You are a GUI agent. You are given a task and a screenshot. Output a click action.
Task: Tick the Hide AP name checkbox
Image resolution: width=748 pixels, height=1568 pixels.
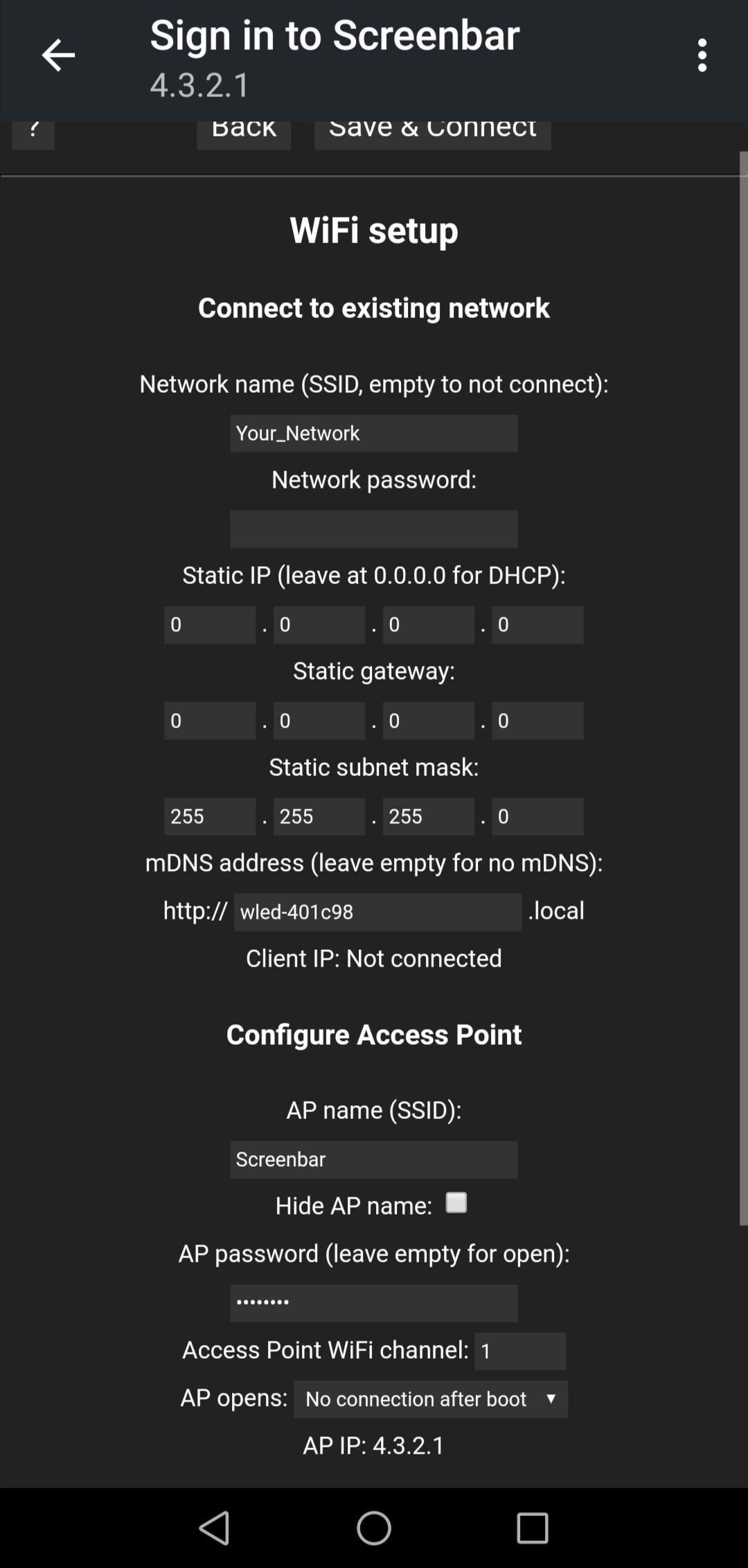[x=456, y=1203]
